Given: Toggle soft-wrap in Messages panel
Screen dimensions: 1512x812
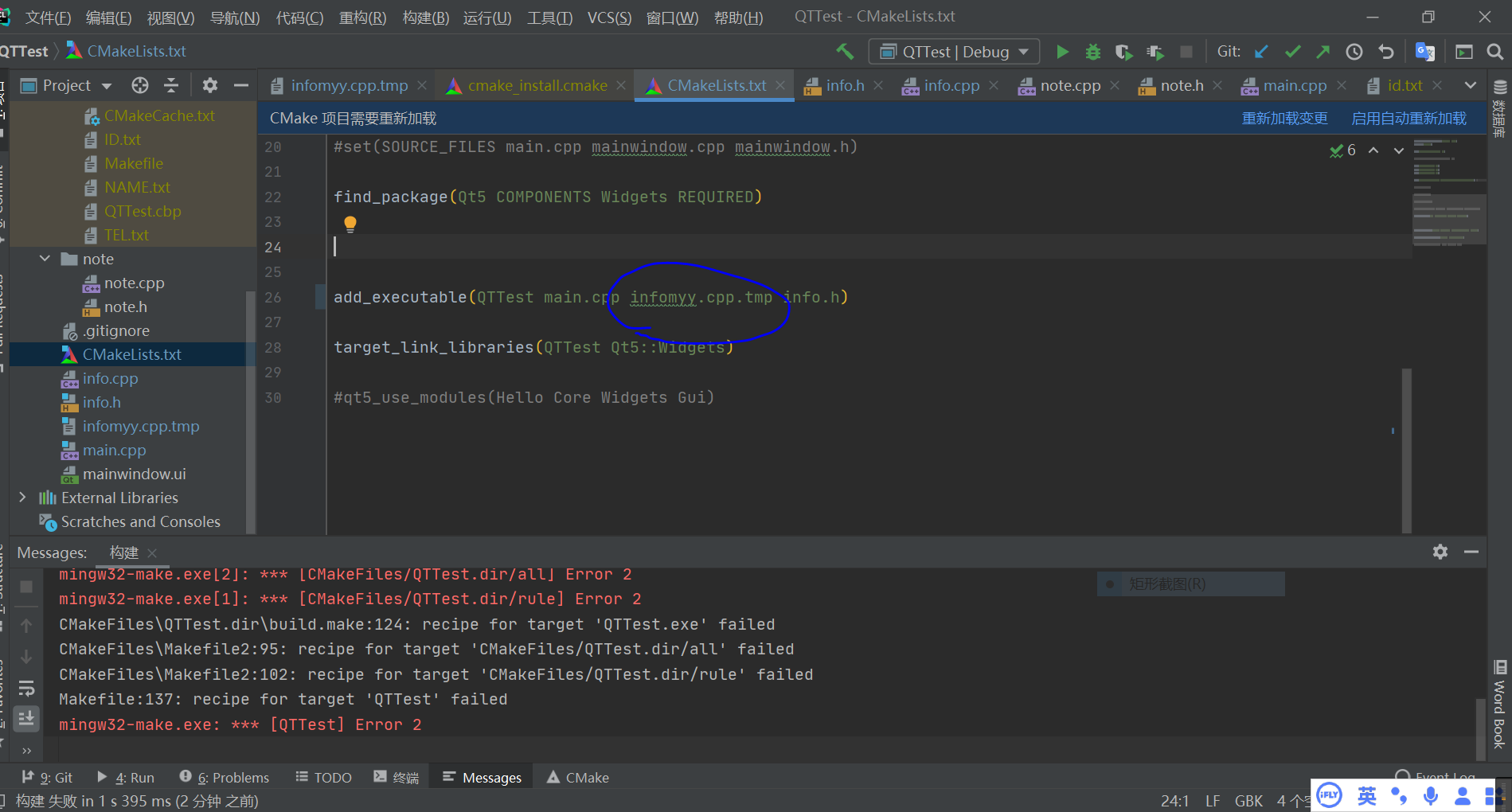Looking at the screenshot, I should [26, 688].
